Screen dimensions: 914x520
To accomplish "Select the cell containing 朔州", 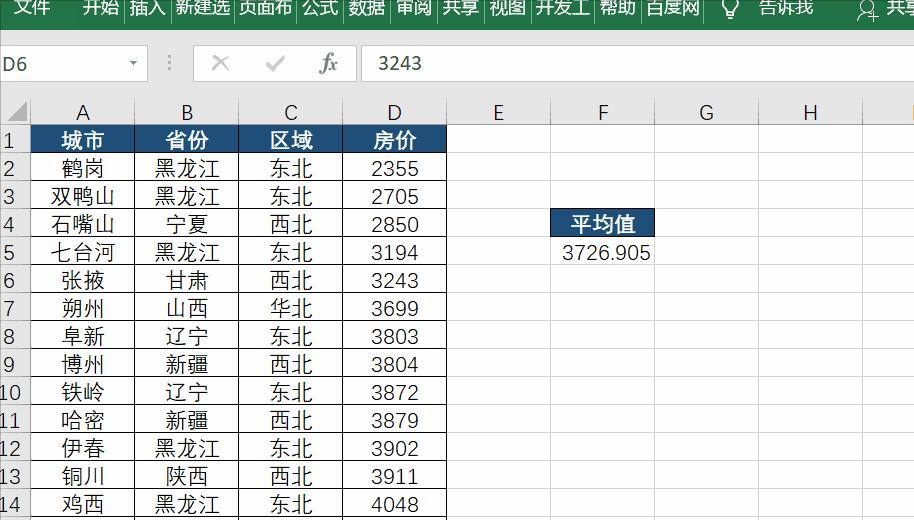I will tap(83, 308).
